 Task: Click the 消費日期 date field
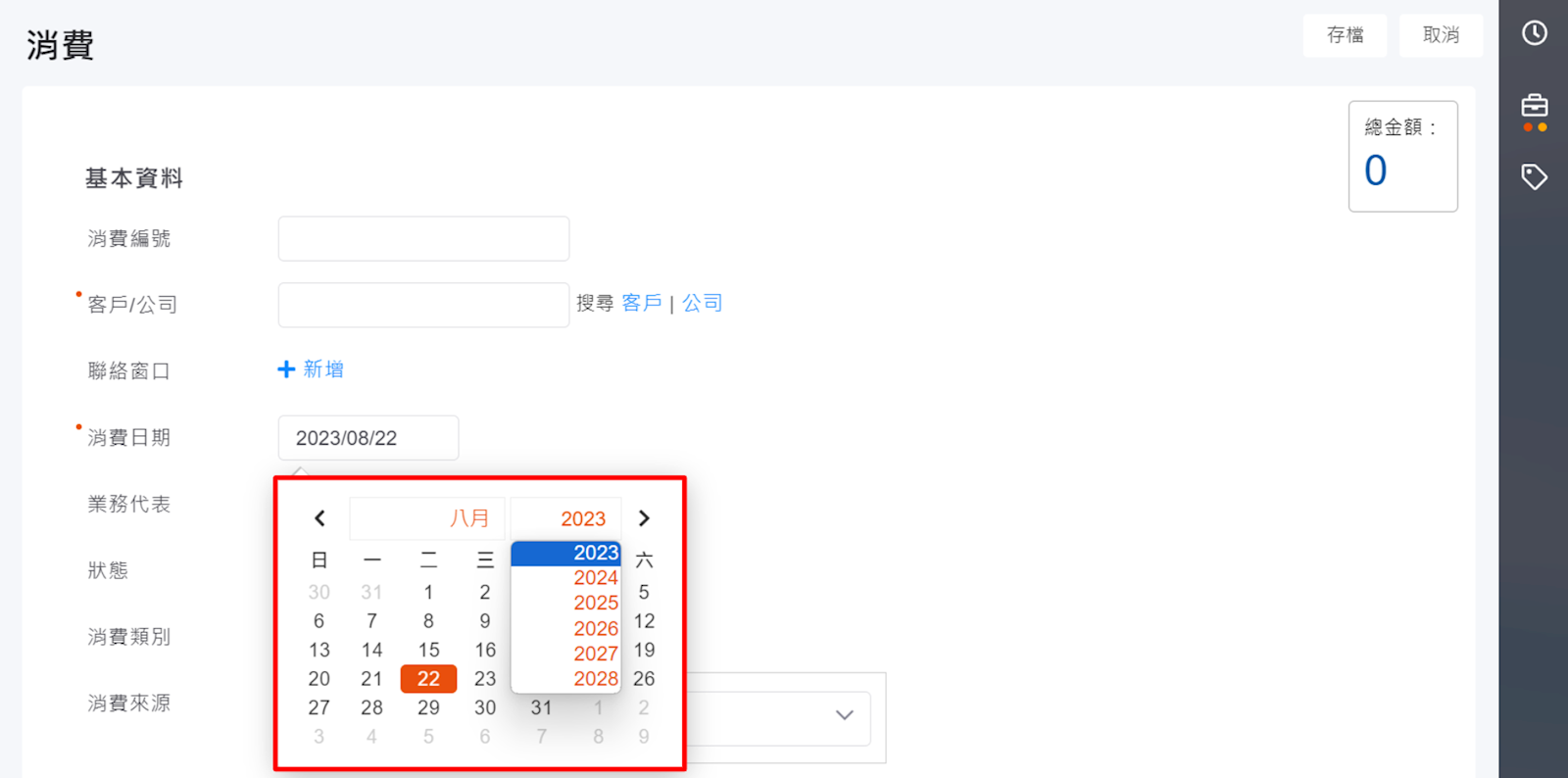coord(368,438)
